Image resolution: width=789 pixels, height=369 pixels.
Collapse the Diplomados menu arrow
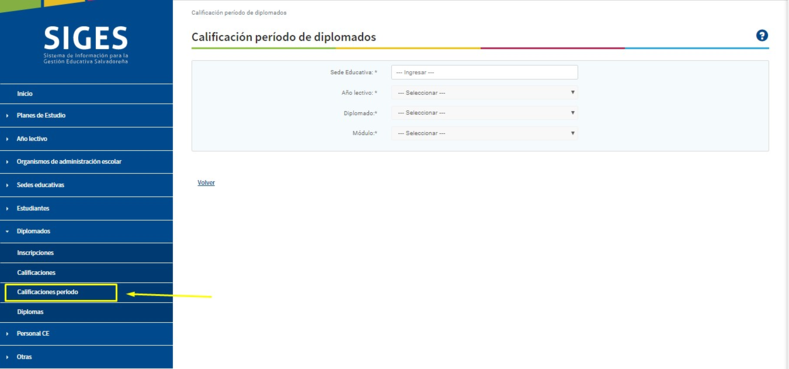coord(8,232)
